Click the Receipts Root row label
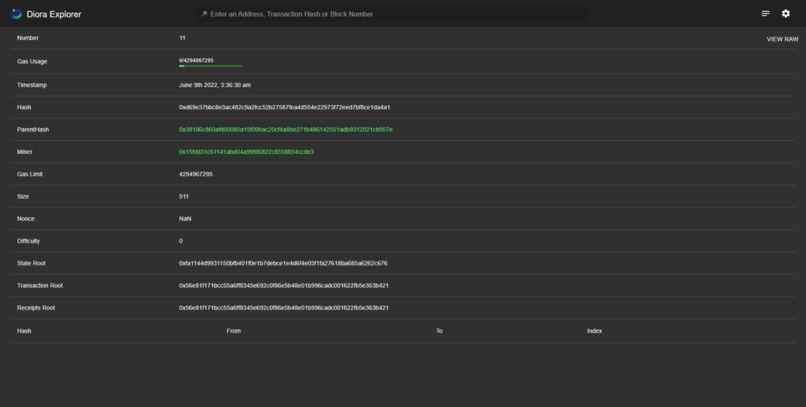This screenshot has height=407, width=806. pyautogui.click(x=36, y=307)
